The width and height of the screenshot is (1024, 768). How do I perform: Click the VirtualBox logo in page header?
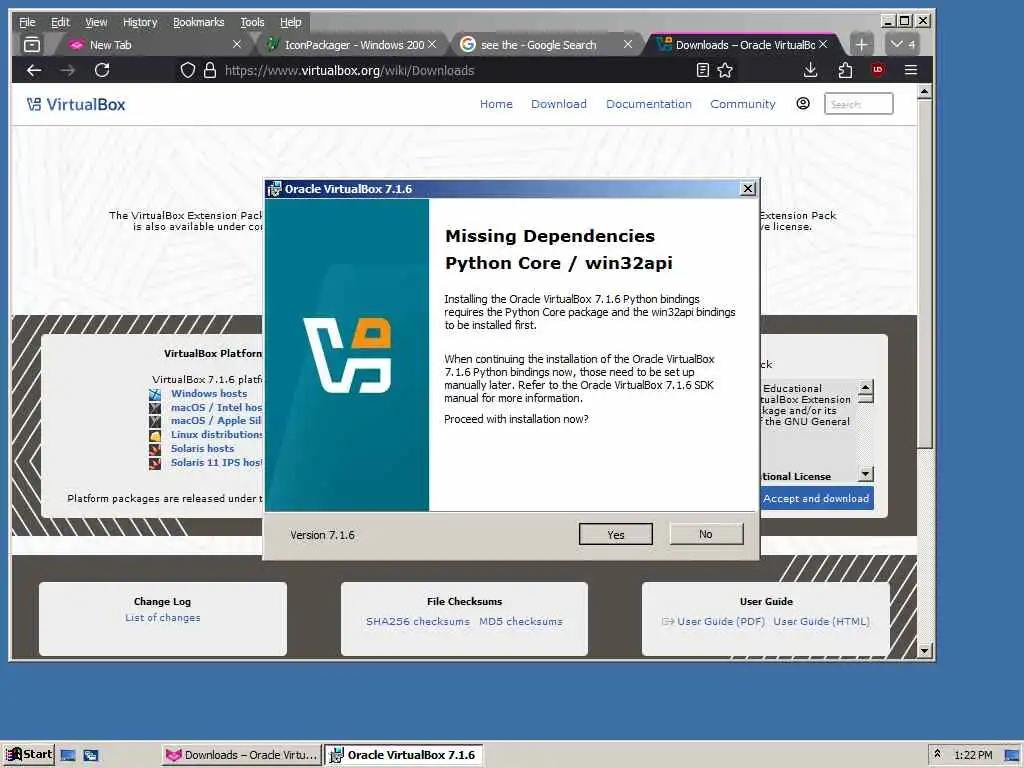pyautogui.click(x=76, y=104)
